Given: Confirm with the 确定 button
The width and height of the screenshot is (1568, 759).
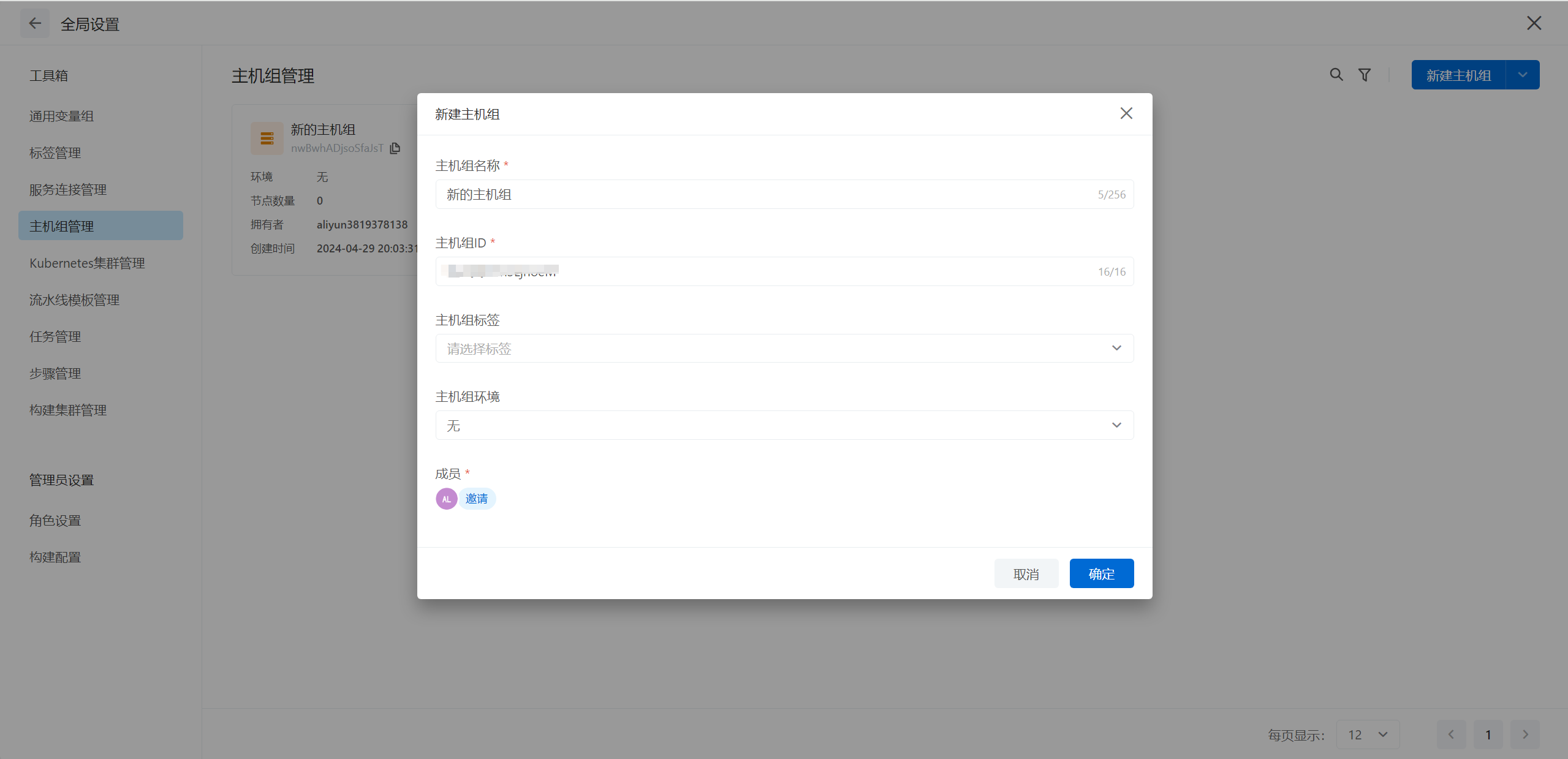Looking at the screenshot, I should click(x=1102, y=573).
